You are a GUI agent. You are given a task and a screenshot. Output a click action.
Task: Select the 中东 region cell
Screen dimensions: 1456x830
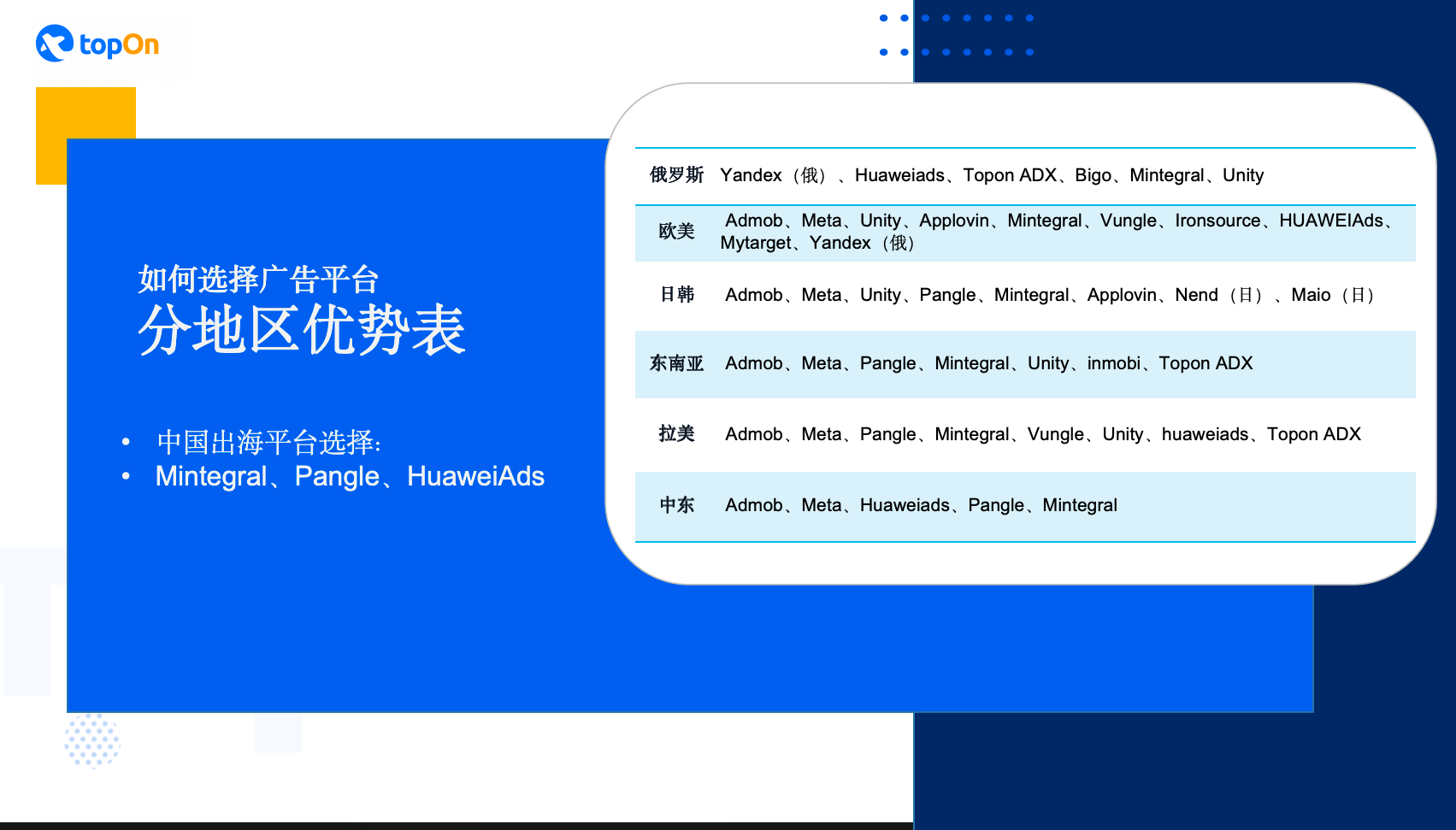pyautogui.click(x=676, y=505)
